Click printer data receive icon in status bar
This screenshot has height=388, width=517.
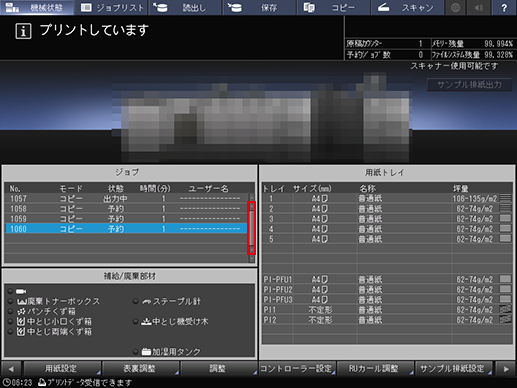pyautogui.click(x=42, y=383)
